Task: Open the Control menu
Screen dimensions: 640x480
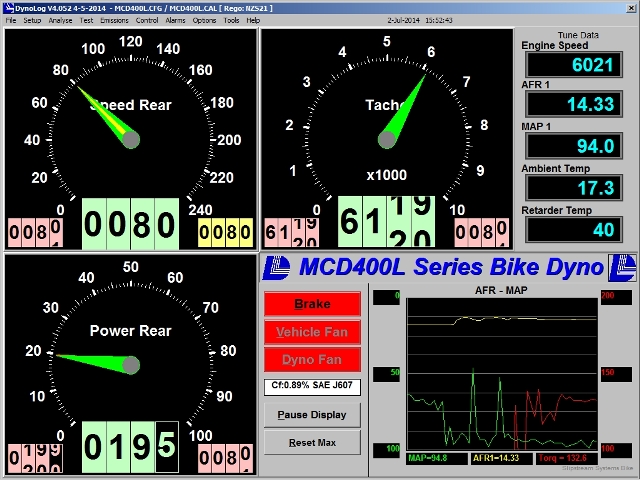Action: click(147, 20)
